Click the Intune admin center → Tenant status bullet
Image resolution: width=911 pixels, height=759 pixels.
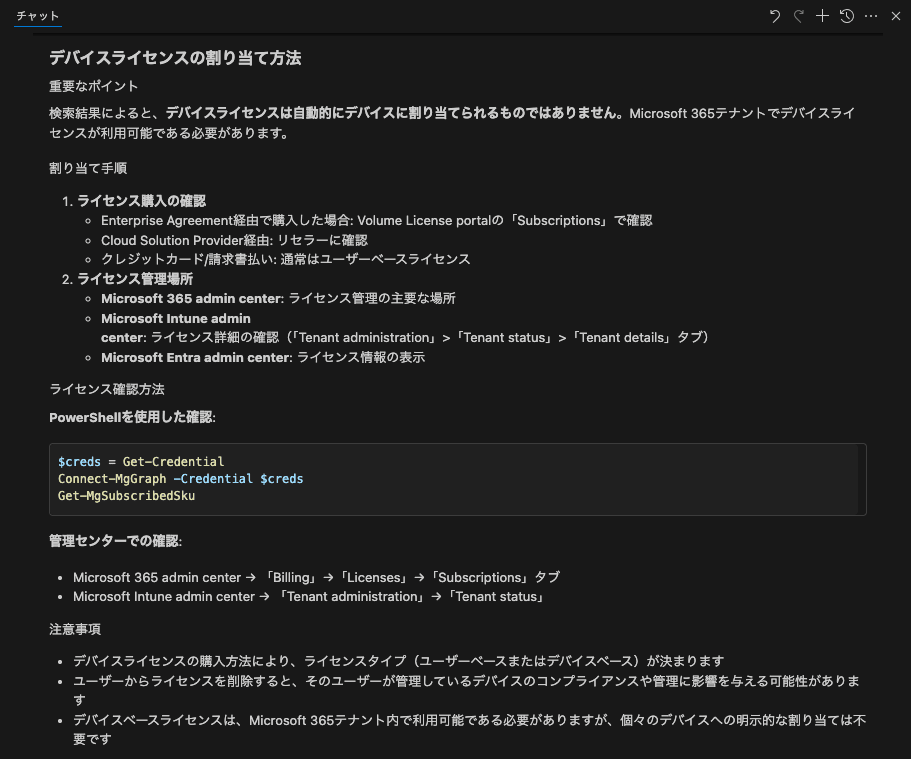click(310, 597)
